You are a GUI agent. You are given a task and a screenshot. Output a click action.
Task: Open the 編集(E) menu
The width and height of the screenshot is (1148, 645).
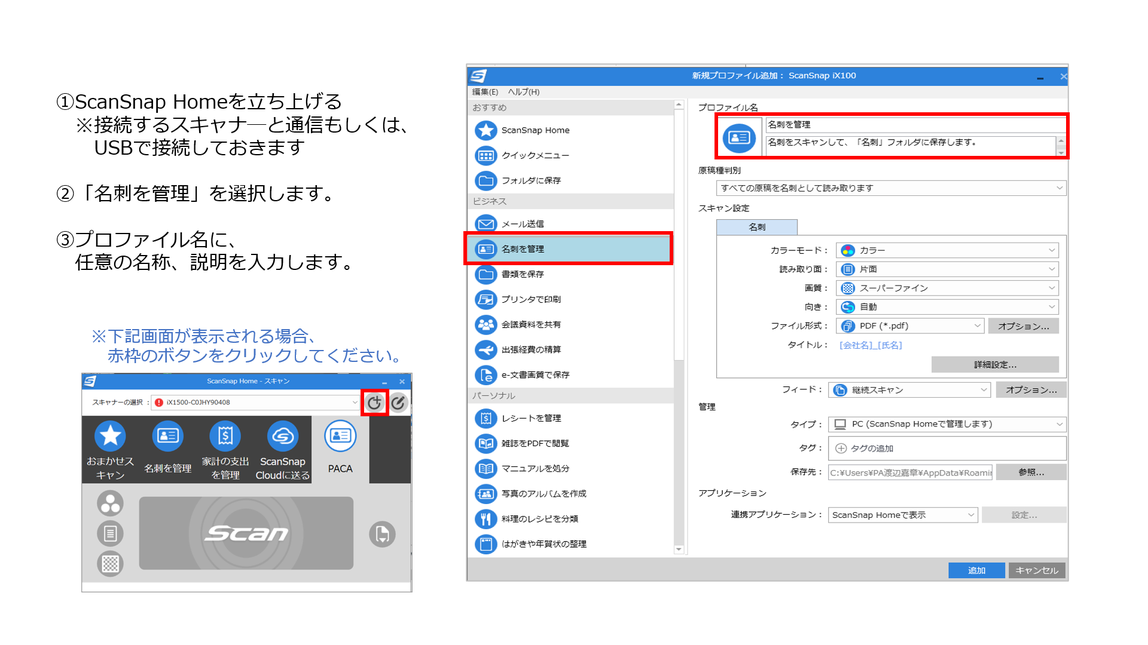point(485,92)
